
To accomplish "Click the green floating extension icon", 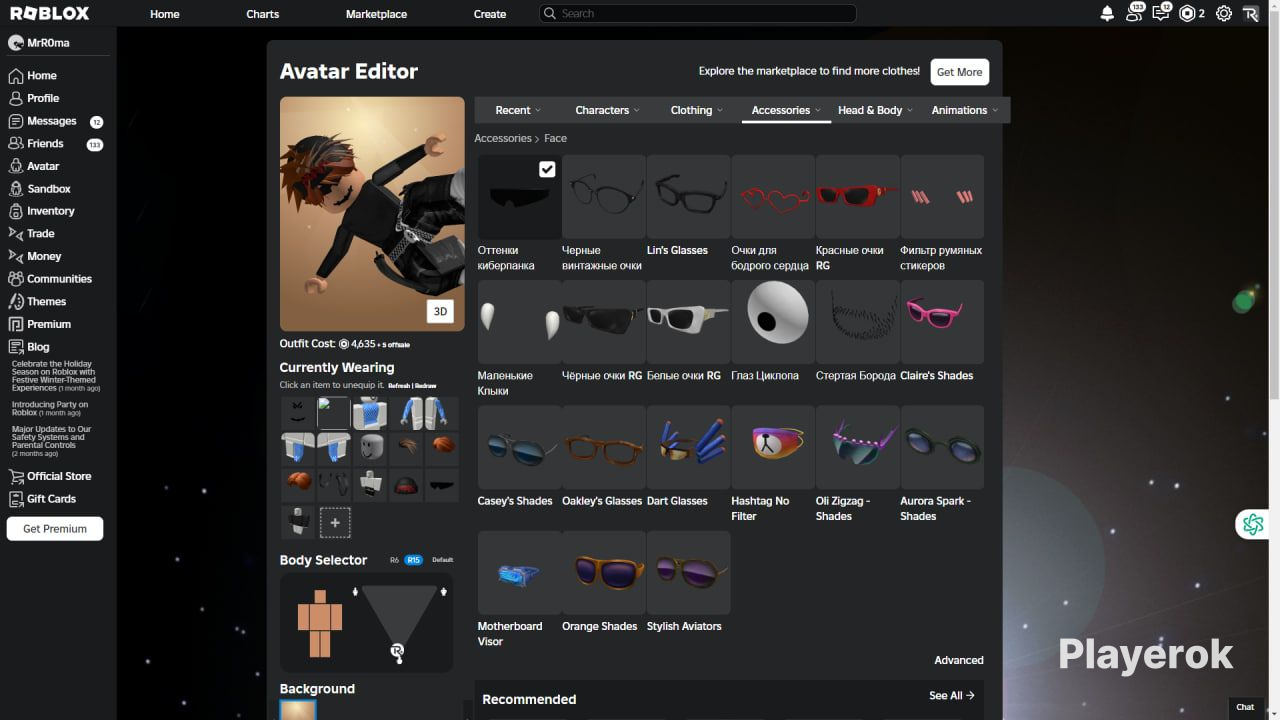I will (1252, 523).
